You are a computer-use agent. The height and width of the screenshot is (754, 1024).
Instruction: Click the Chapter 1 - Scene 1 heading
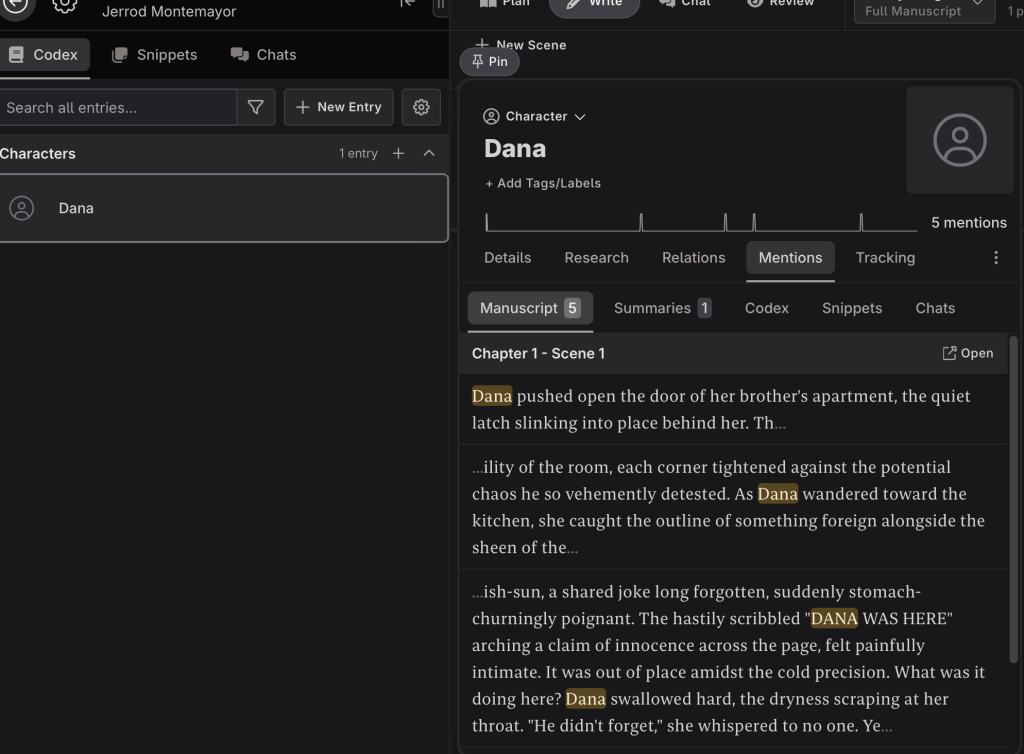tap(538, 353)
